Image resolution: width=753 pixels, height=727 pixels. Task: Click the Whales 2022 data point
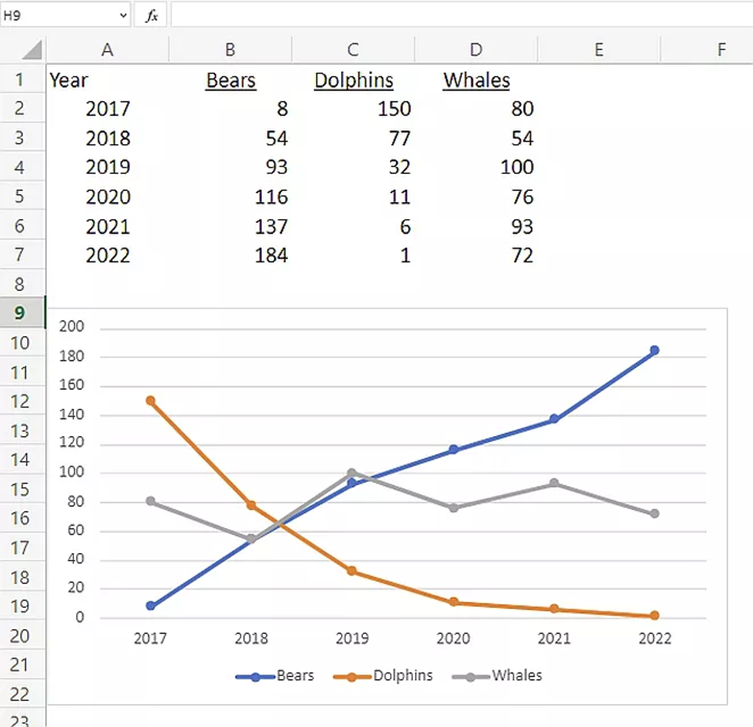click(655, 513)
